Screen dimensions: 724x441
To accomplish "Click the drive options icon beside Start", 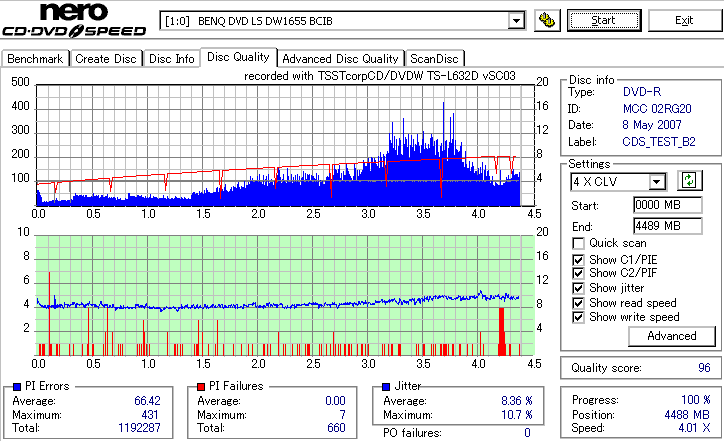I will (x=547, y=20).
